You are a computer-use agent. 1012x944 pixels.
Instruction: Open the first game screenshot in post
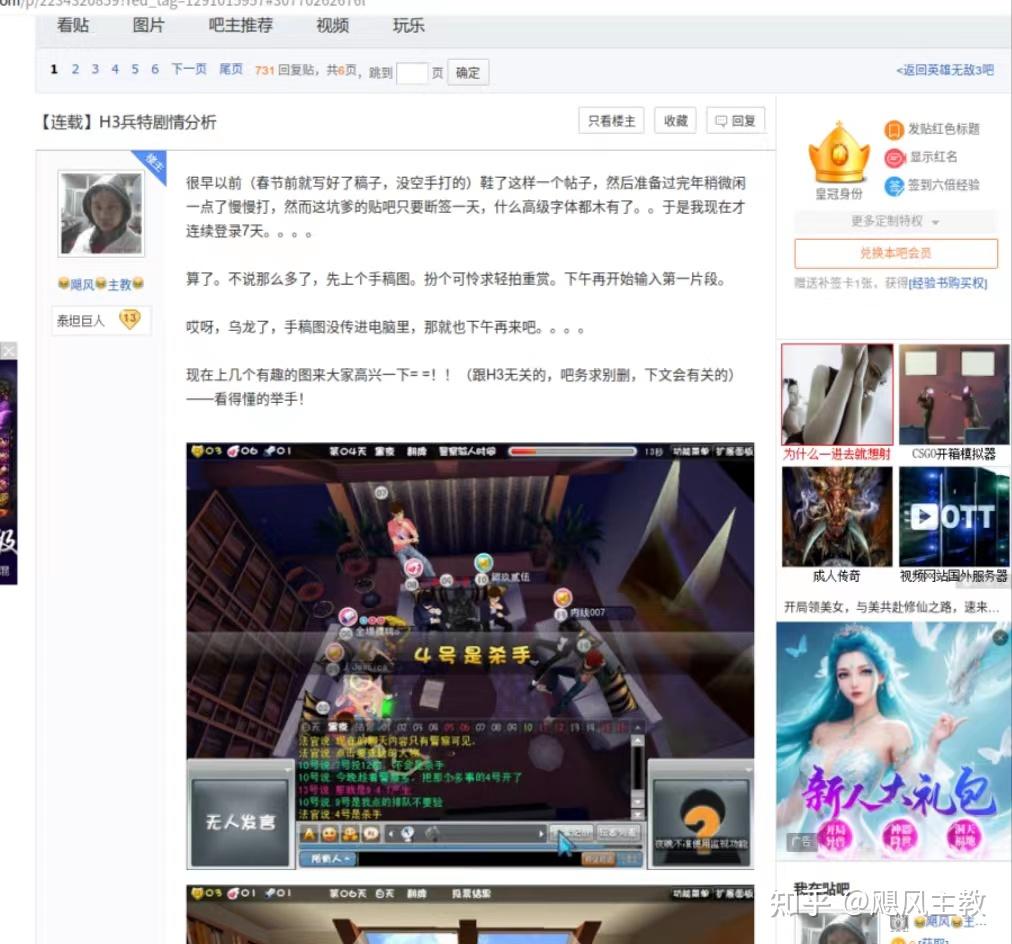coord(470,656)
